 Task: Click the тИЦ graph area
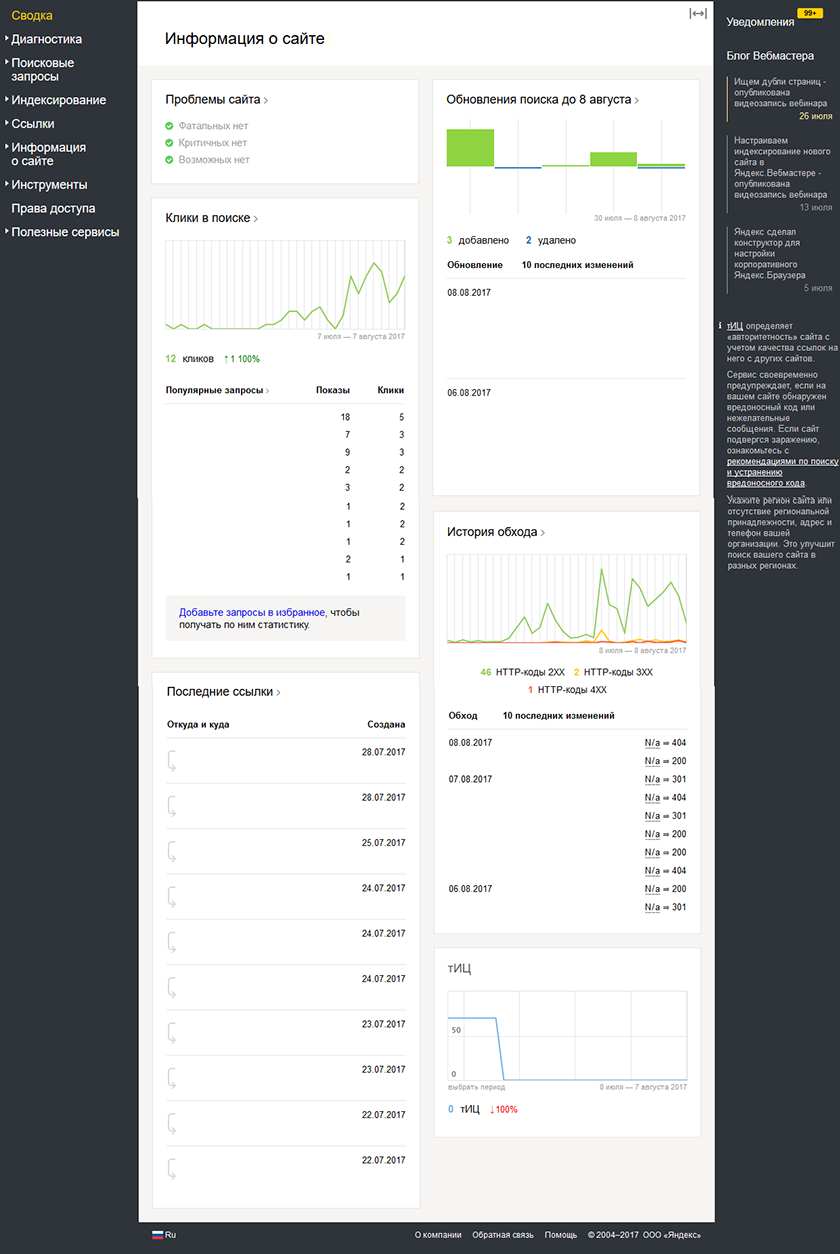567,1036
